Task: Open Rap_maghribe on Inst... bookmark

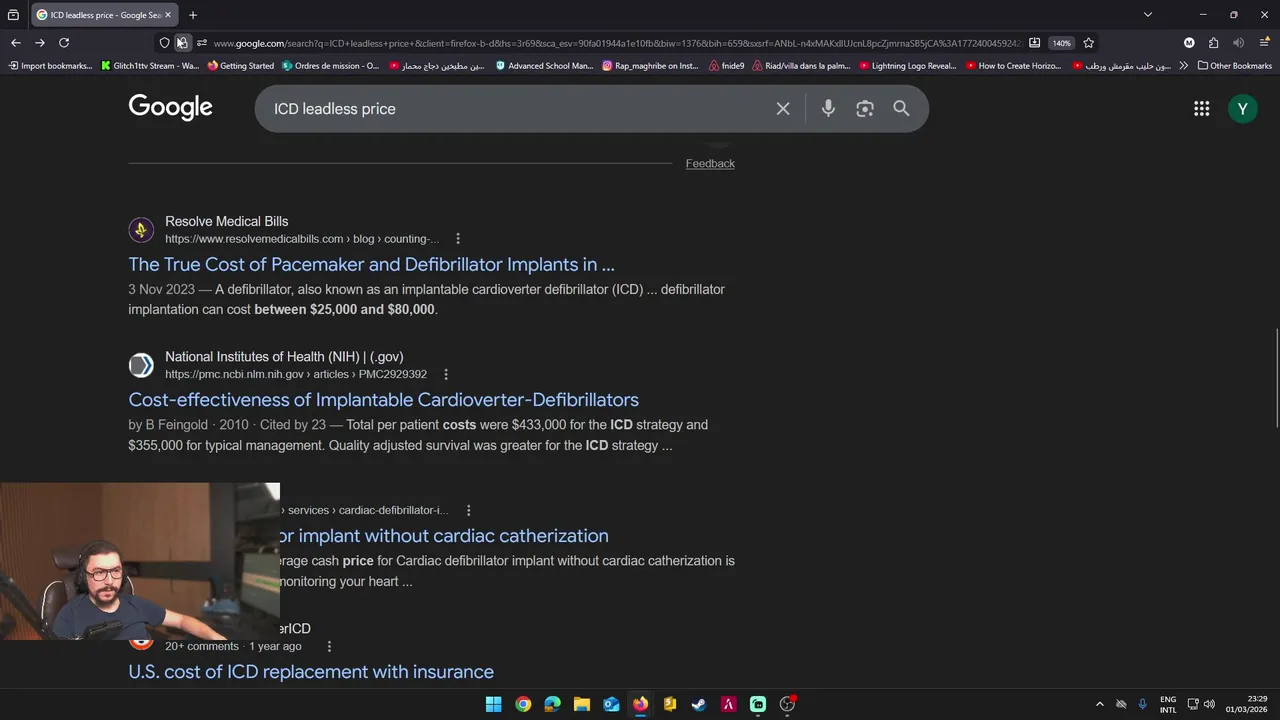Action: click(651, 66)
